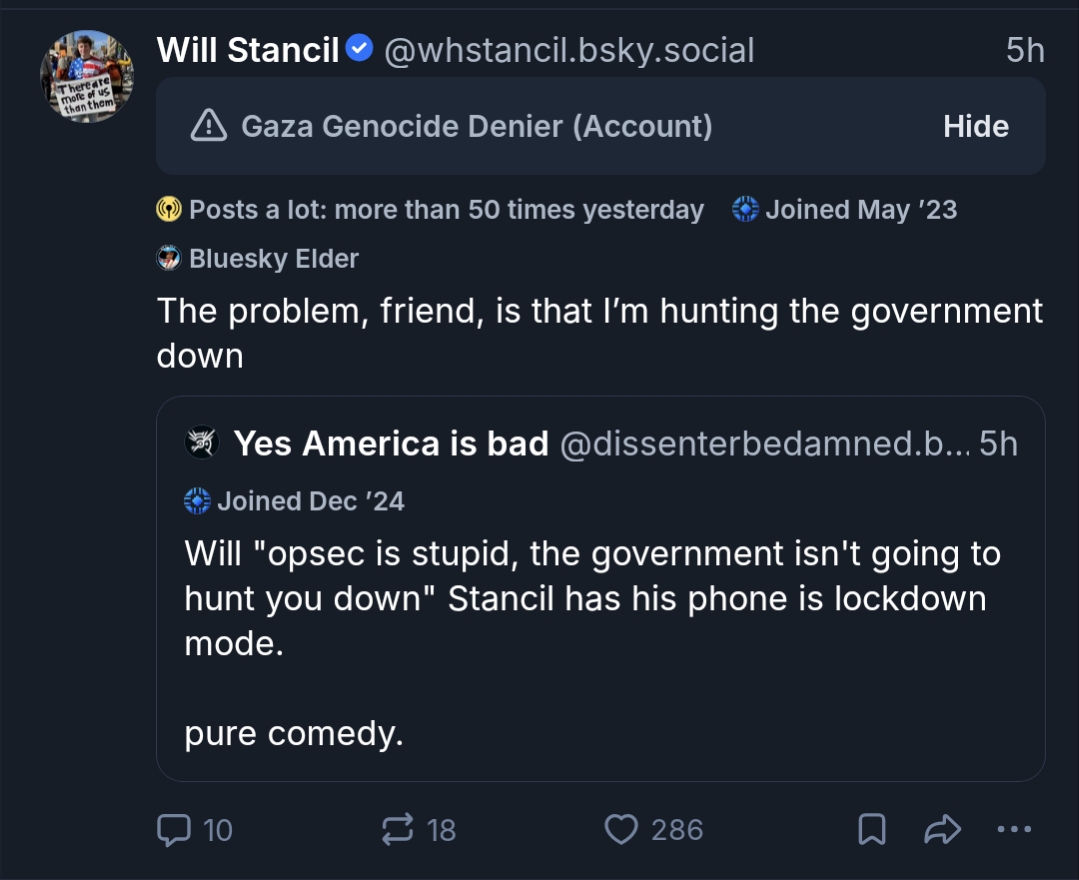
Task: Share the post via arrow icon
Action: click(x=943, y=829)
